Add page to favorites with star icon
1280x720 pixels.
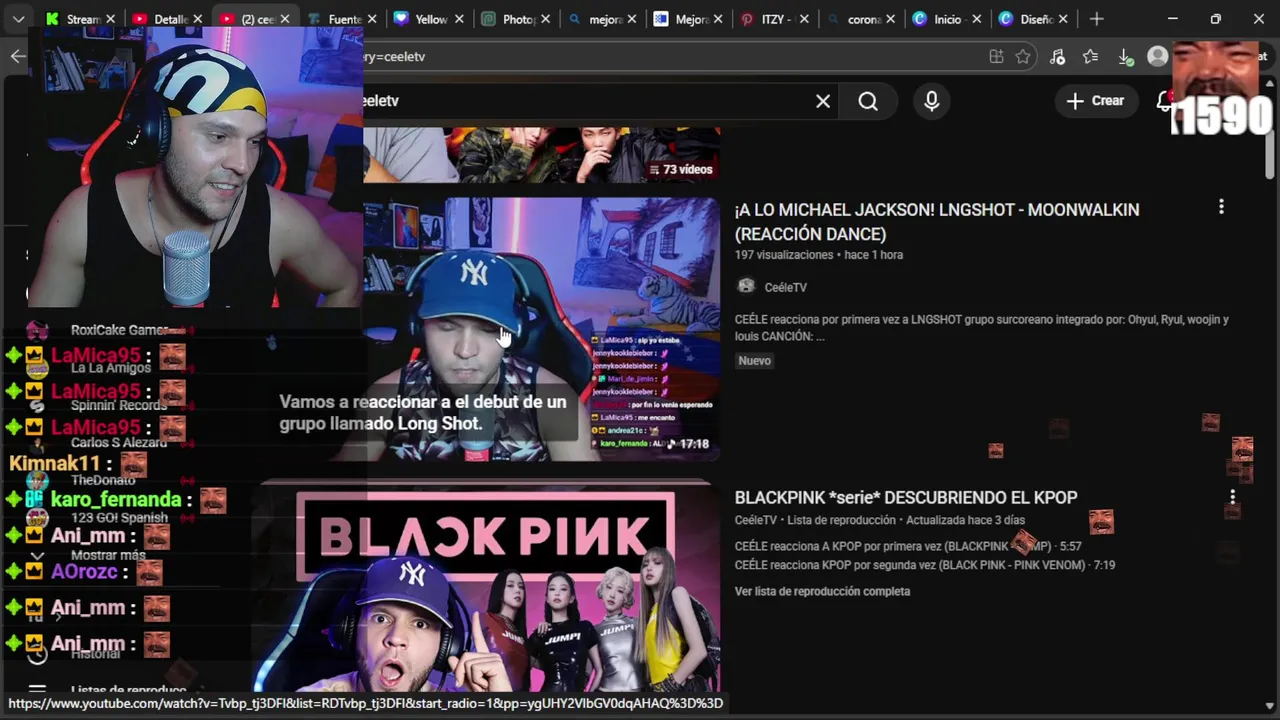click(1023, 57)
